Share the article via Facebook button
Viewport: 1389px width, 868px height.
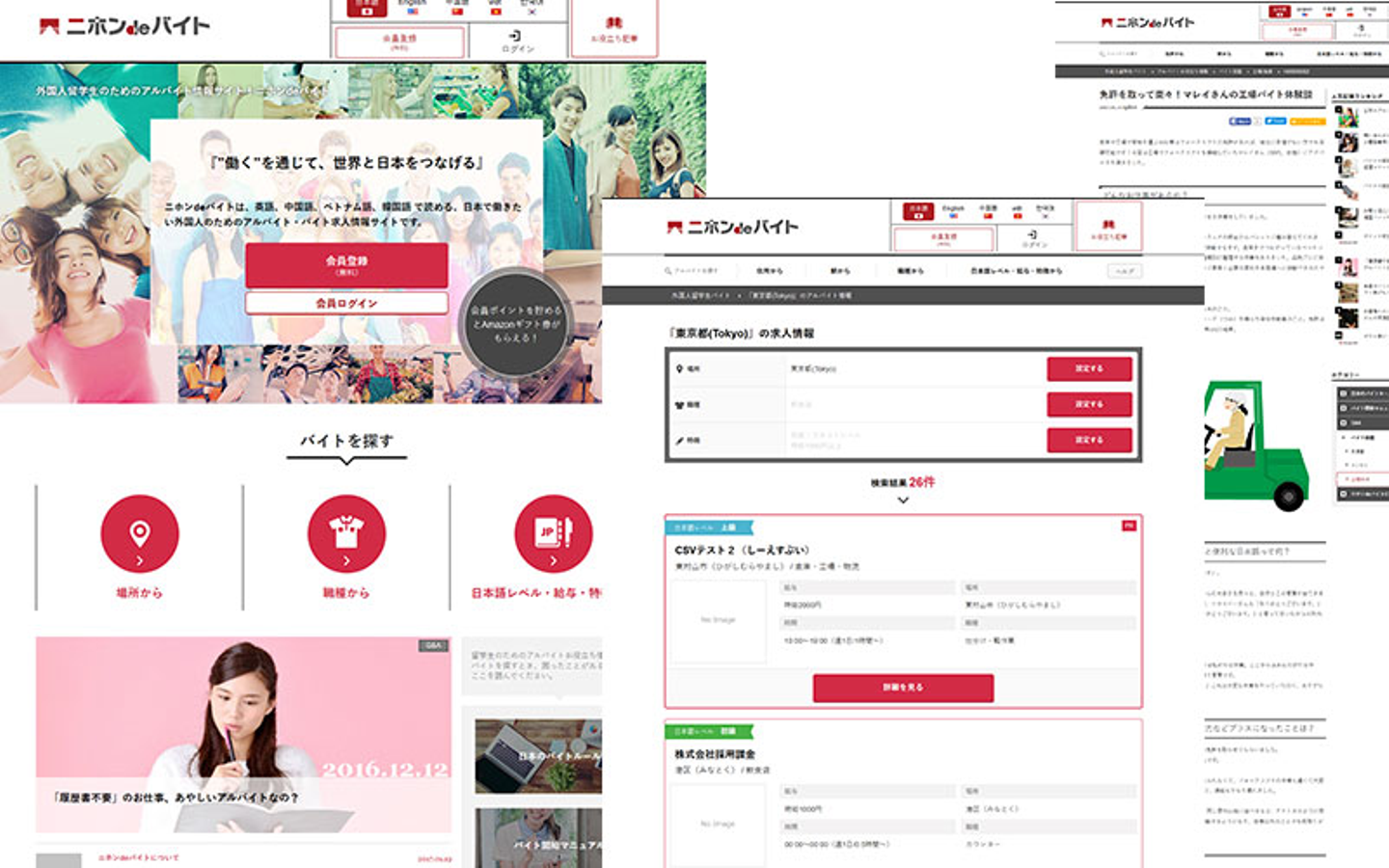tap(1240, 122)
